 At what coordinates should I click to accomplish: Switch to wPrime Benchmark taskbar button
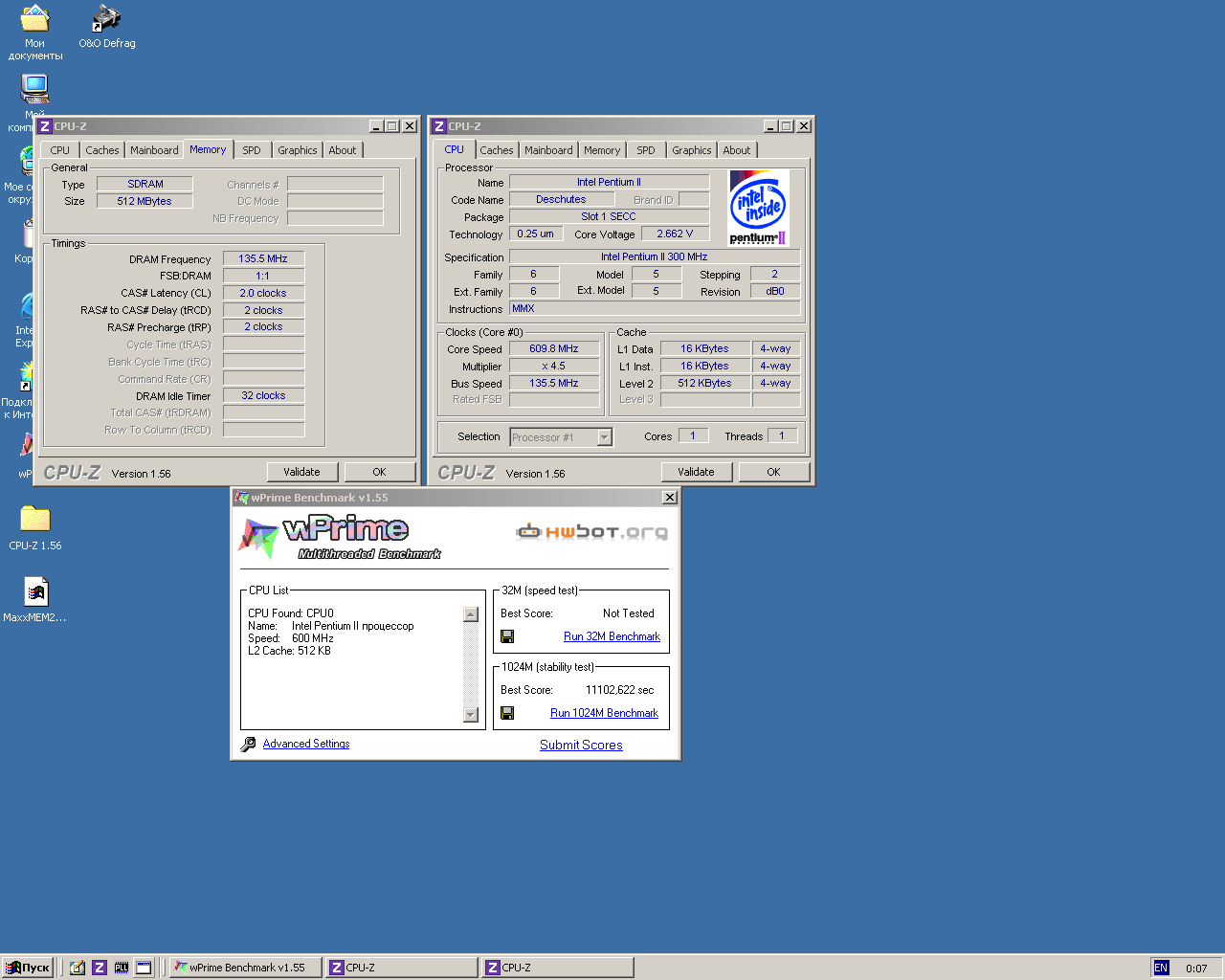246,968
